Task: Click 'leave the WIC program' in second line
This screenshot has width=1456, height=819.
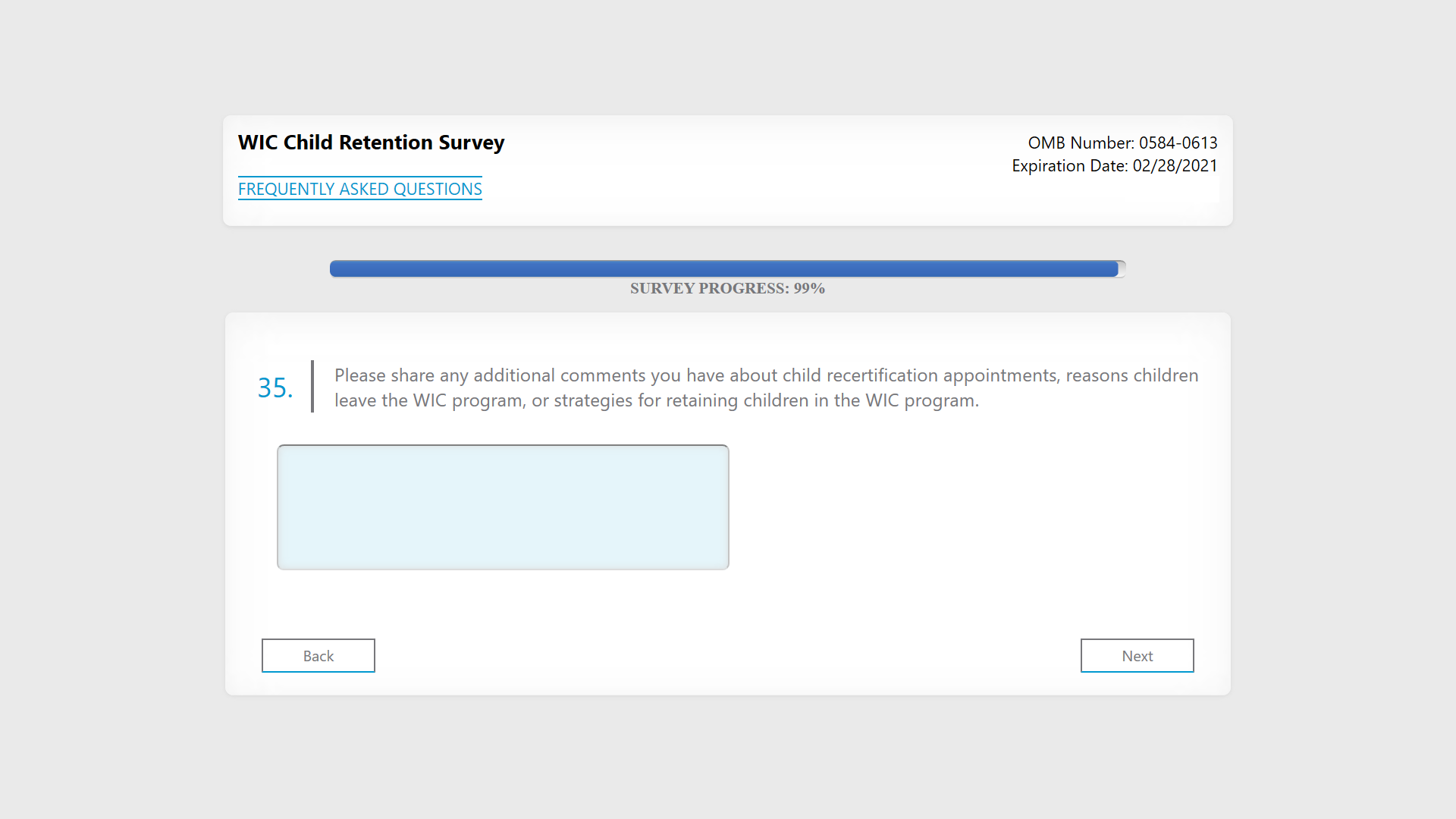Action: [429, 400]
